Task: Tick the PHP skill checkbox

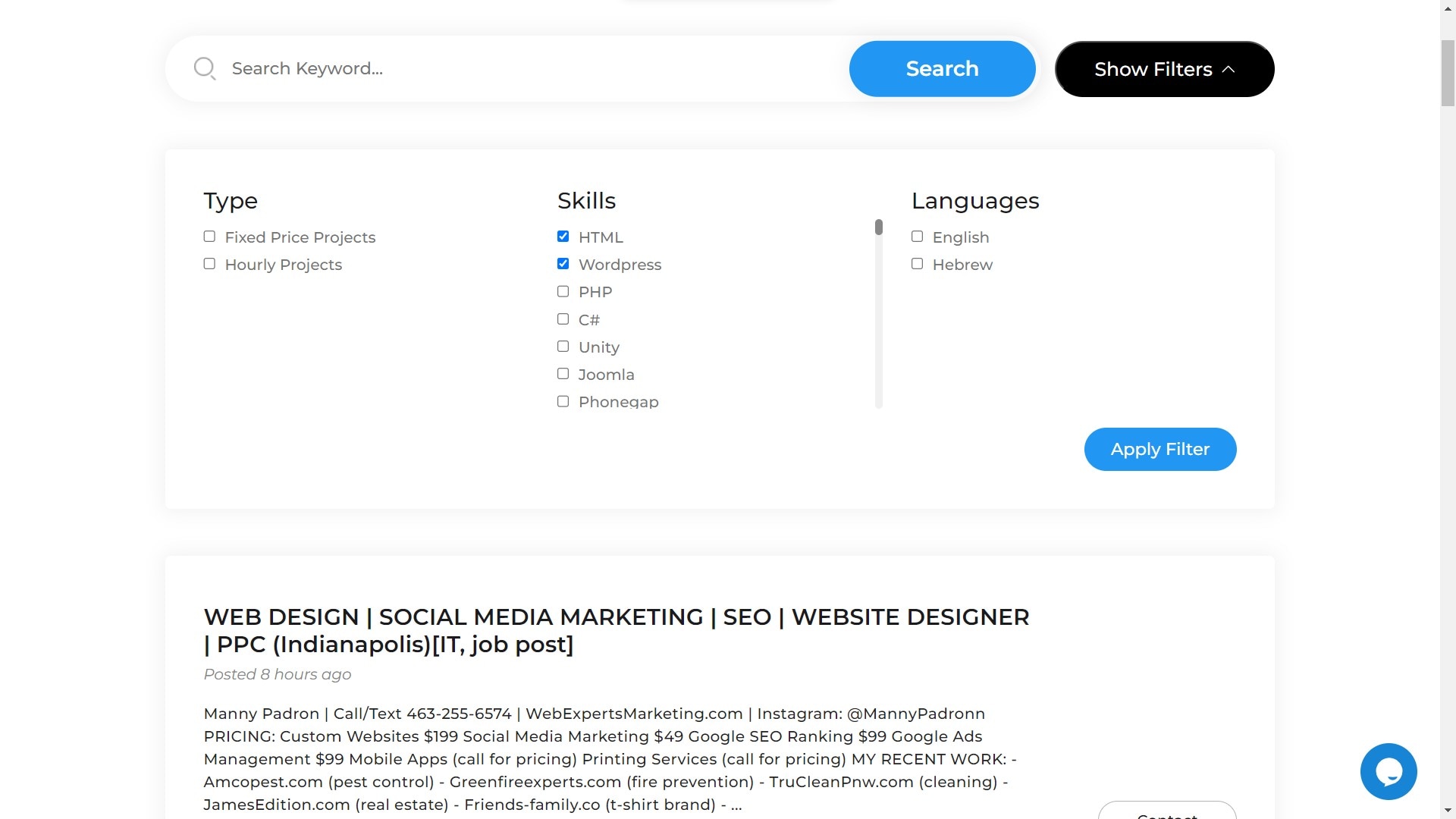Action: pos(563,291)
